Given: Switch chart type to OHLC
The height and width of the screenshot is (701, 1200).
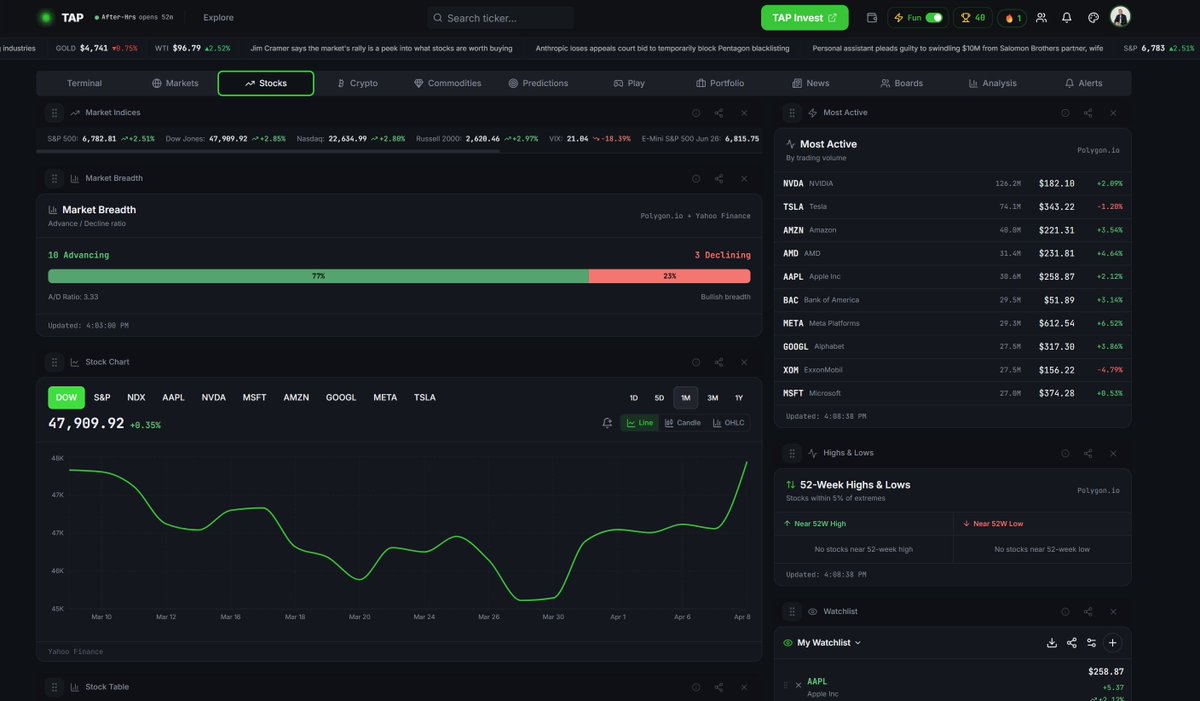Looking at the screenshot, I should [x=729, y=423].
